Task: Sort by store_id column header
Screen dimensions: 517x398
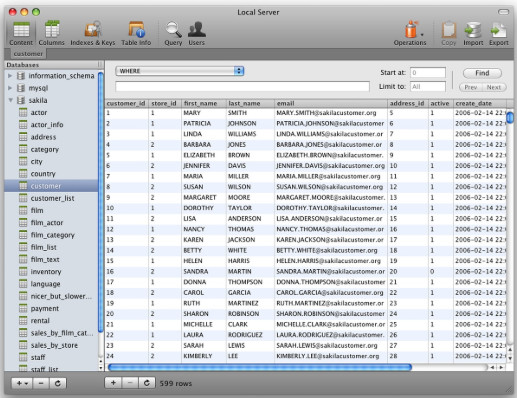Action: (x=165, y=103)
